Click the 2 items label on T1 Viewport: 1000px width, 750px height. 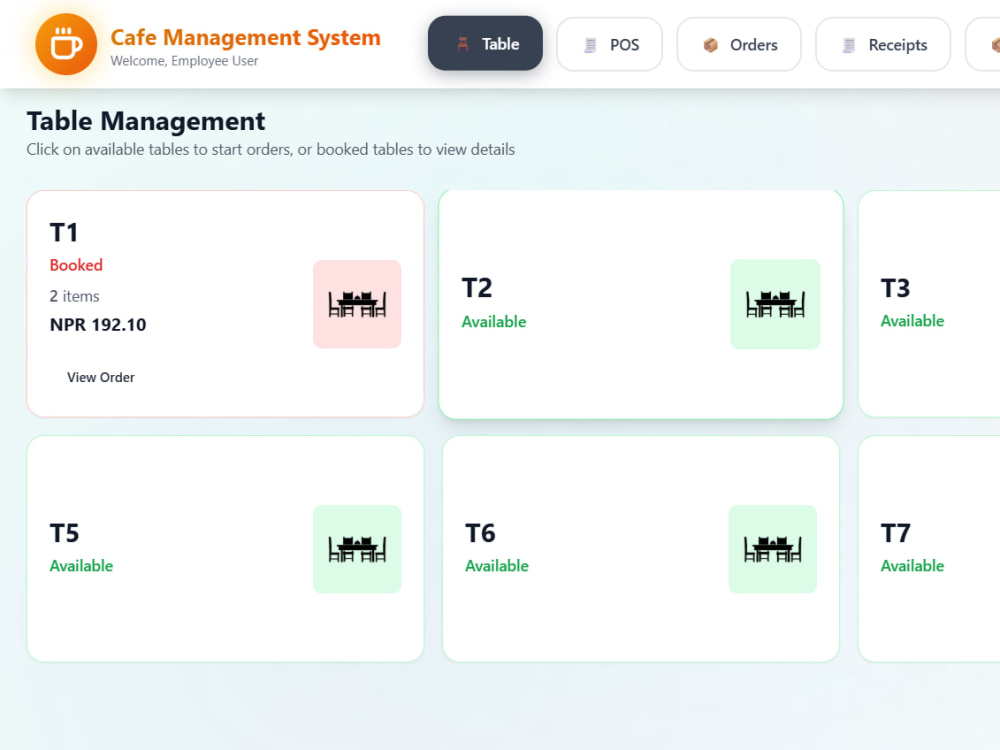75,297
